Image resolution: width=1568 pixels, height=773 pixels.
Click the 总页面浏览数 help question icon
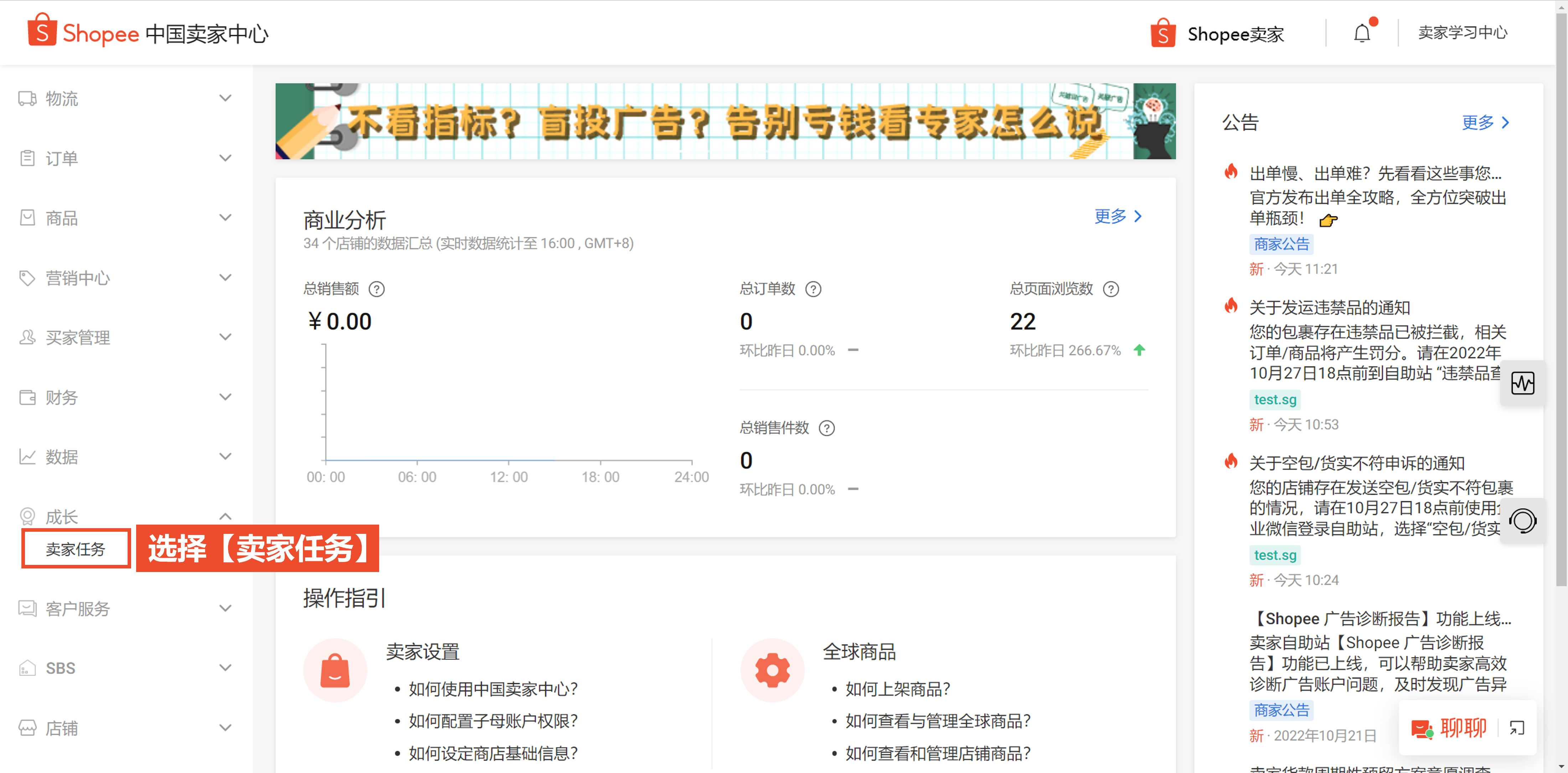click(1111, 289)
